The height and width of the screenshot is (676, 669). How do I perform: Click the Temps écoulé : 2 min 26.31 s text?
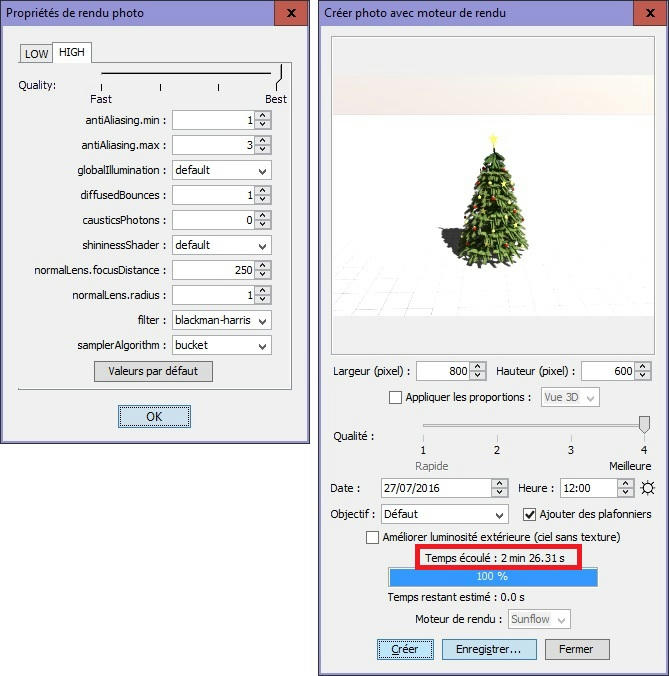[495, 558]
